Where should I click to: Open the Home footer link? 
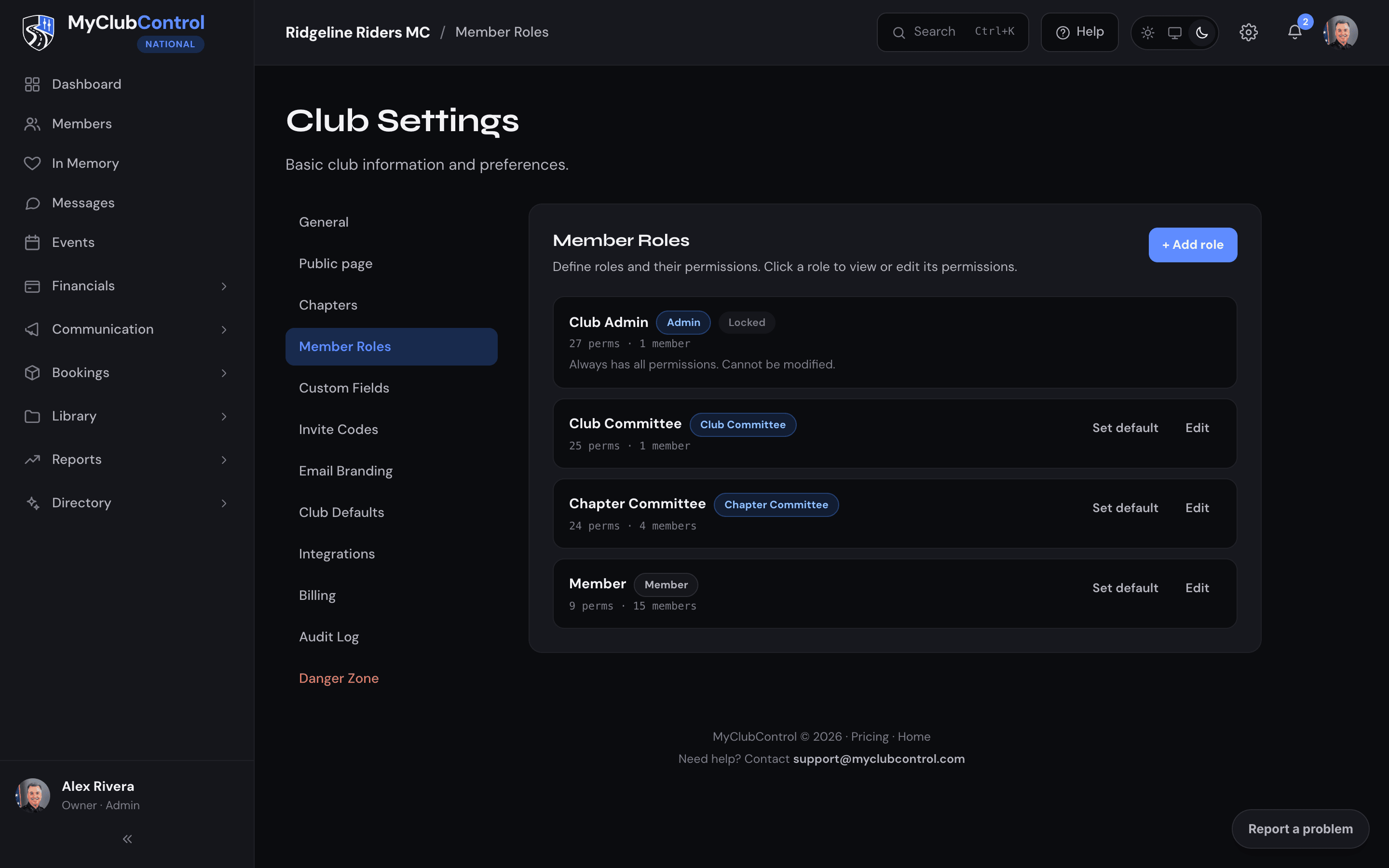tap(914, 736)
